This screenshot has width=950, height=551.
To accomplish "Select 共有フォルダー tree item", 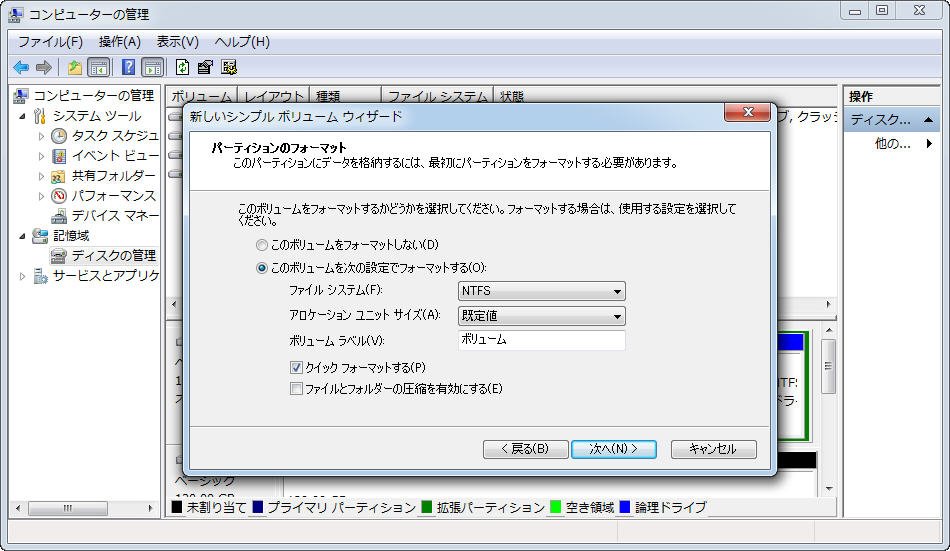I will click(114, 175).
